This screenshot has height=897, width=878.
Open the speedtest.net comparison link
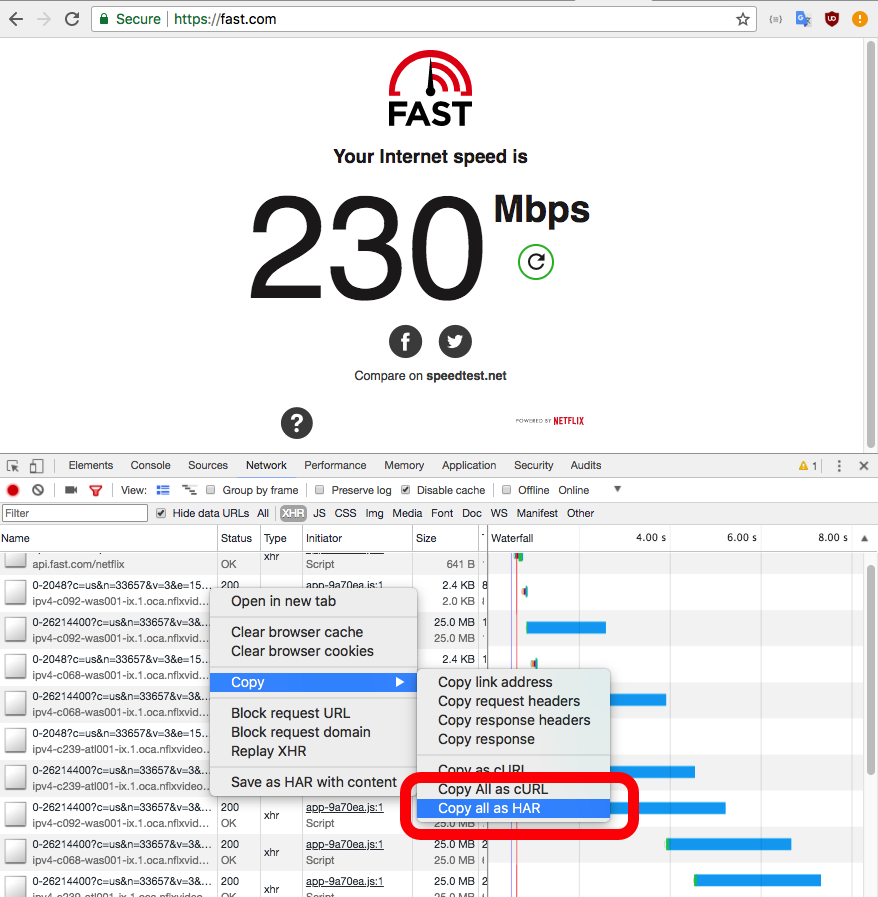click(466, 376)
